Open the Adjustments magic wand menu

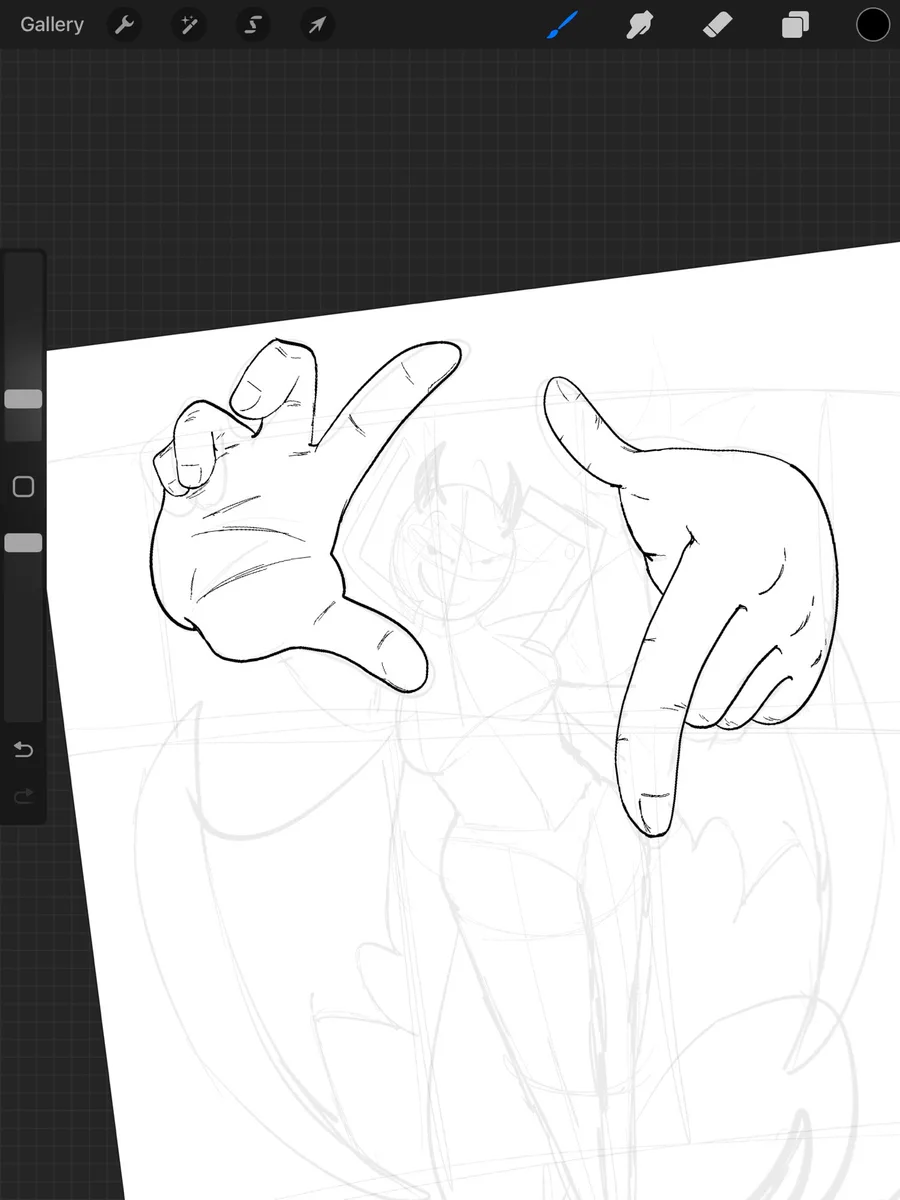[x=187, y=24]
